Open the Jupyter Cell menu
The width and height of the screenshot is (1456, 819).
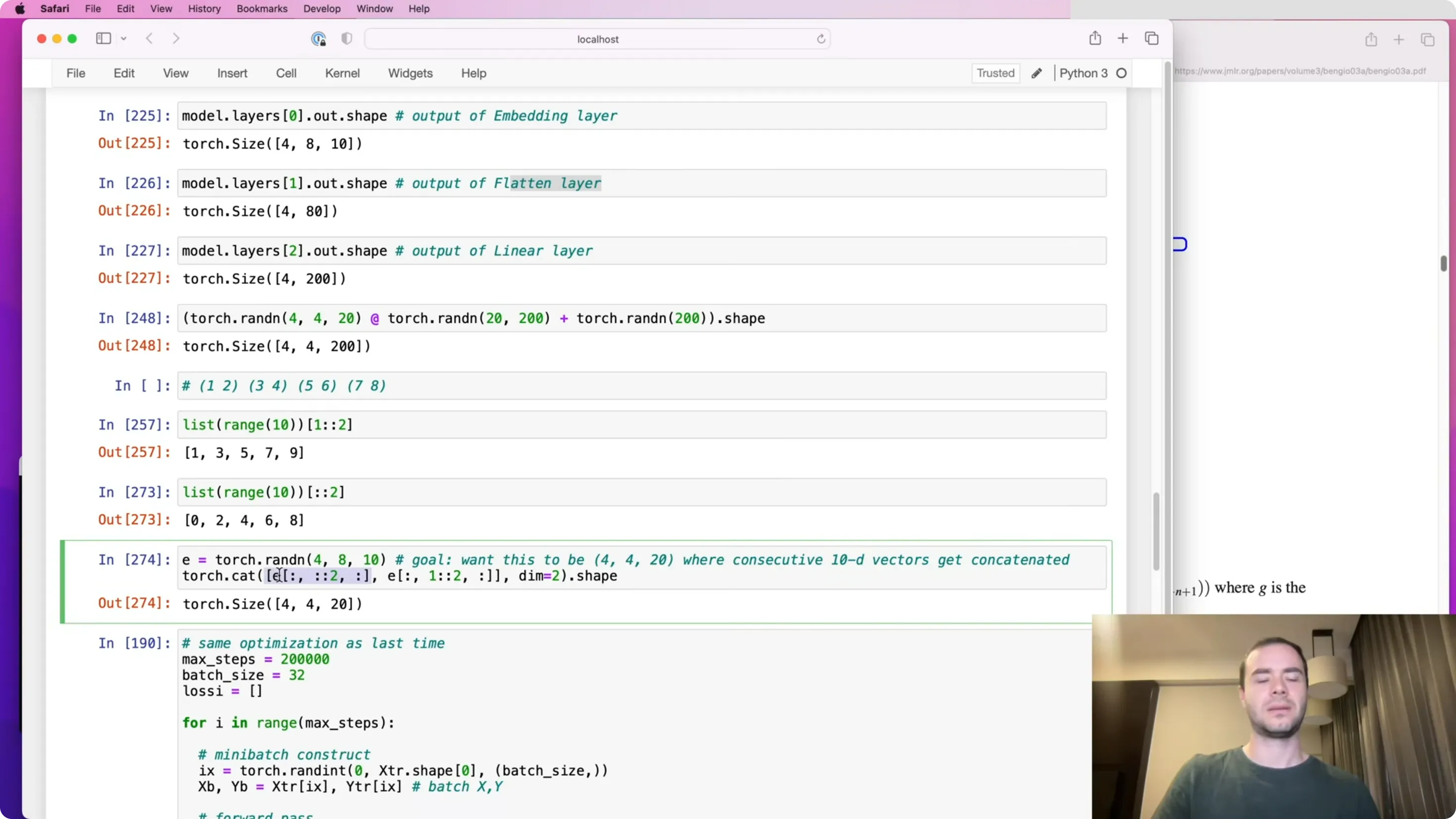point(286,73)
